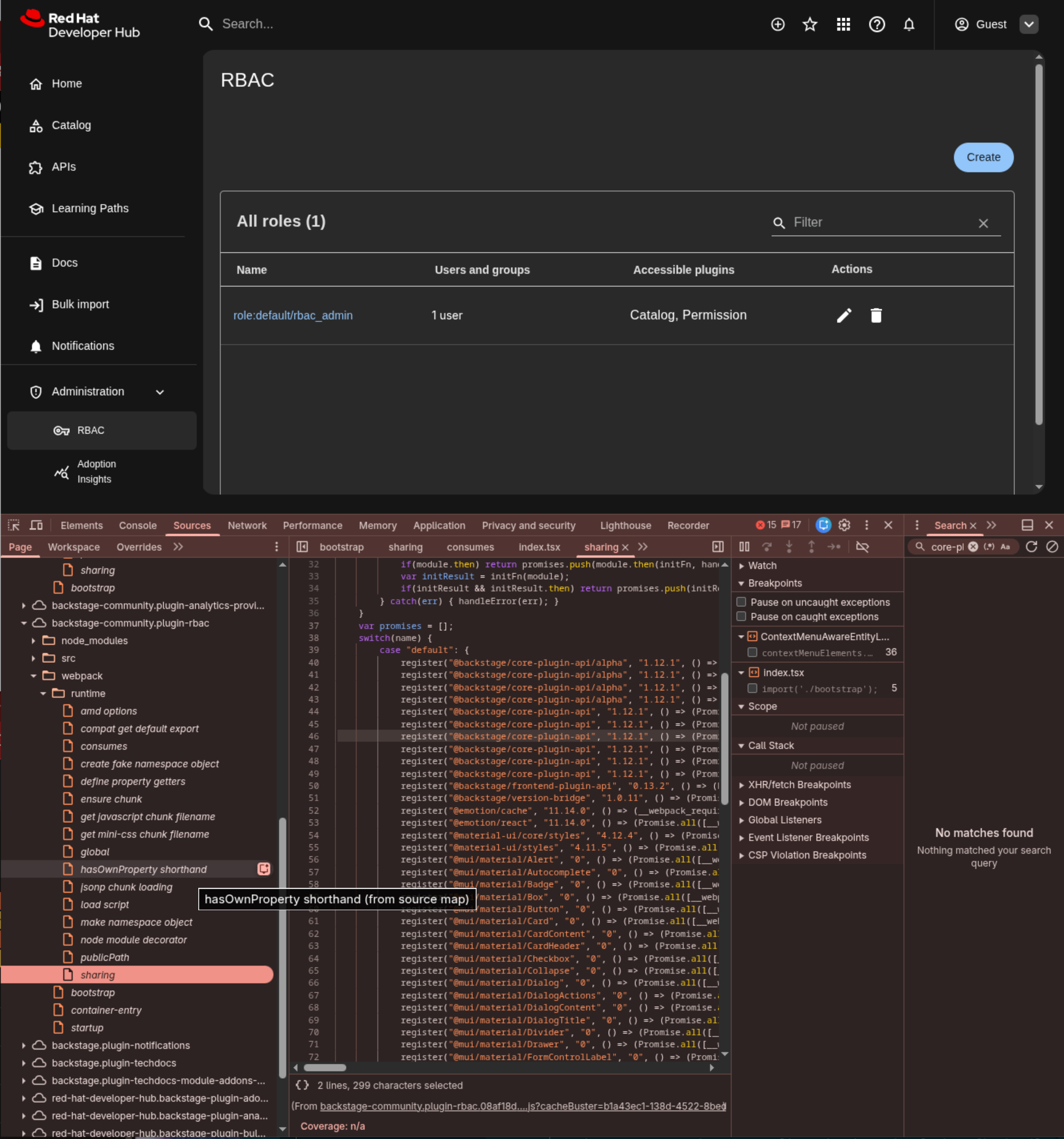Image resolution: width=1064 pixels, height=1139 pixels.
Task: Open the notifications bell in top bar
Action: [909, 24]
